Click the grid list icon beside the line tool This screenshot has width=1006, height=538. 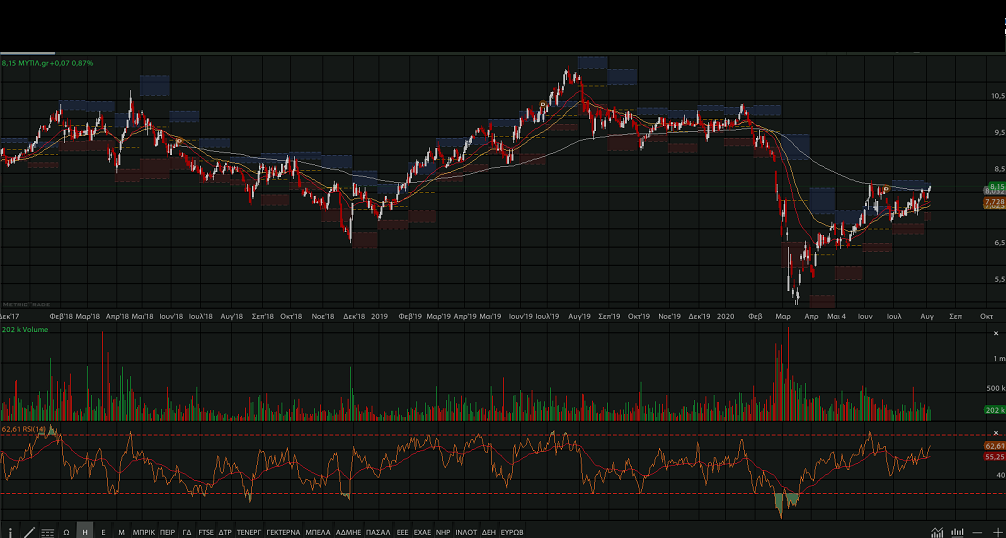pyautogui.click(x=47, y=531)
